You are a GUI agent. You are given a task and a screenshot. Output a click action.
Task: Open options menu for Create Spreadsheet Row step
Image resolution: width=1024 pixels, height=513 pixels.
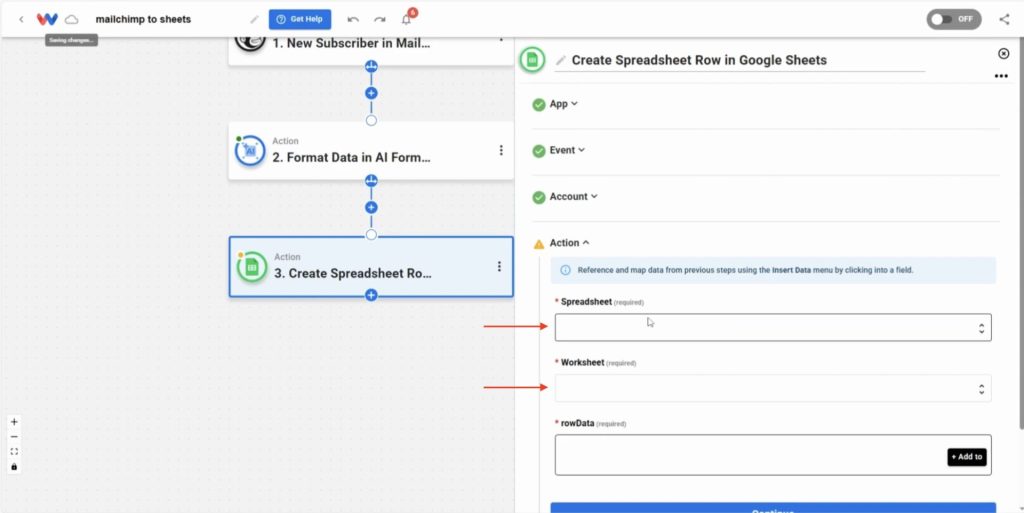point(500,266)
